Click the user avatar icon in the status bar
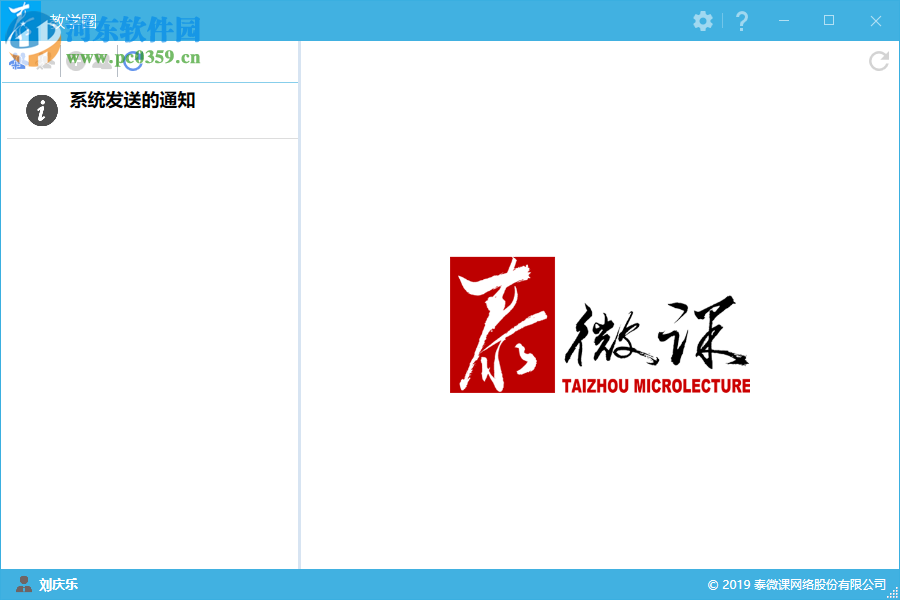 (x=24, y=584)
